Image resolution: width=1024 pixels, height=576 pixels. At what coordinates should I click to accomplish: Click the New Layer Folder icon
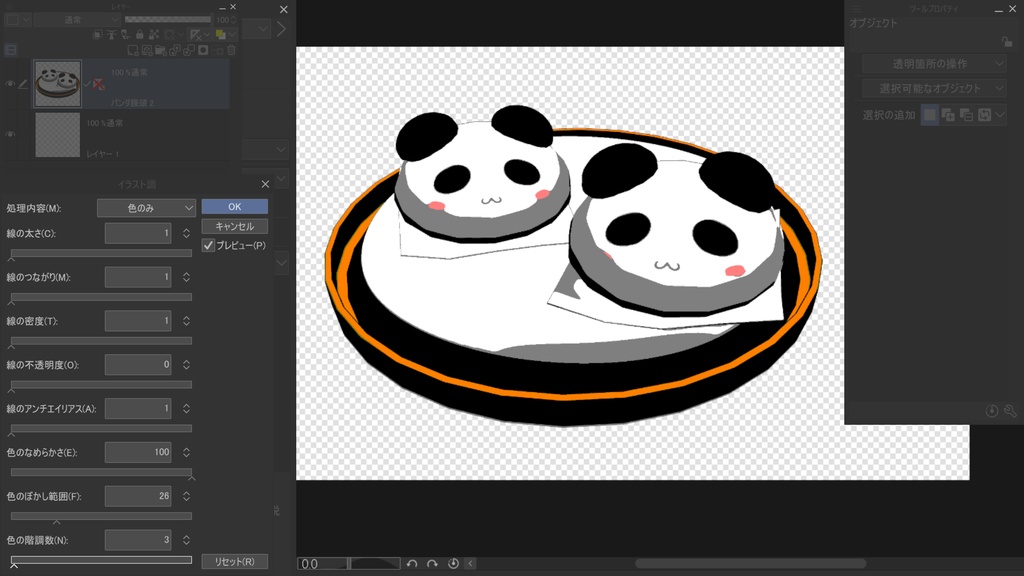tap(161, 50)
